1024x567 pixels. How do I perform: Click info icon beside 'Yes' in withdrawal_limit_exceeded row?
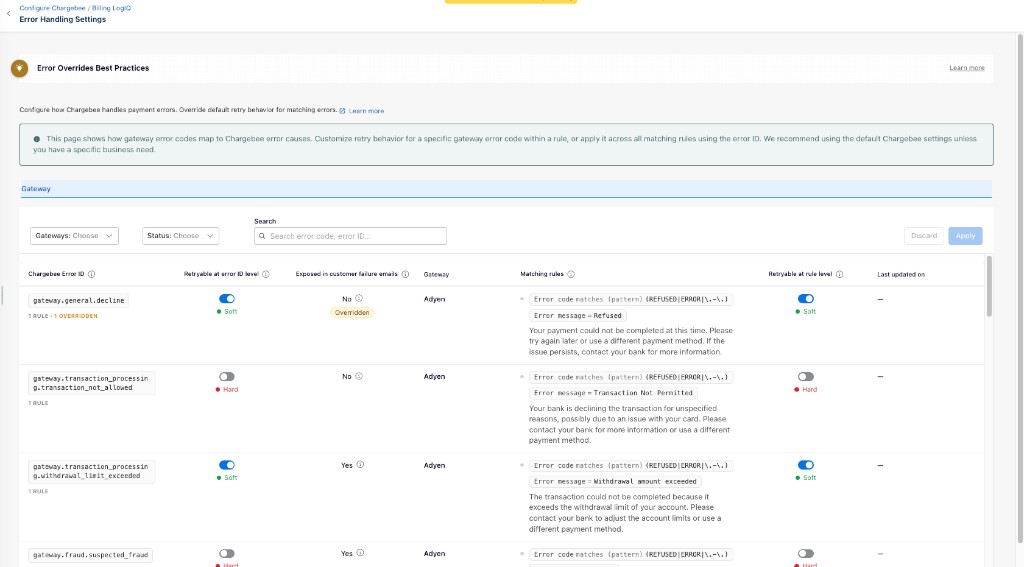click(x=360, y=465)
